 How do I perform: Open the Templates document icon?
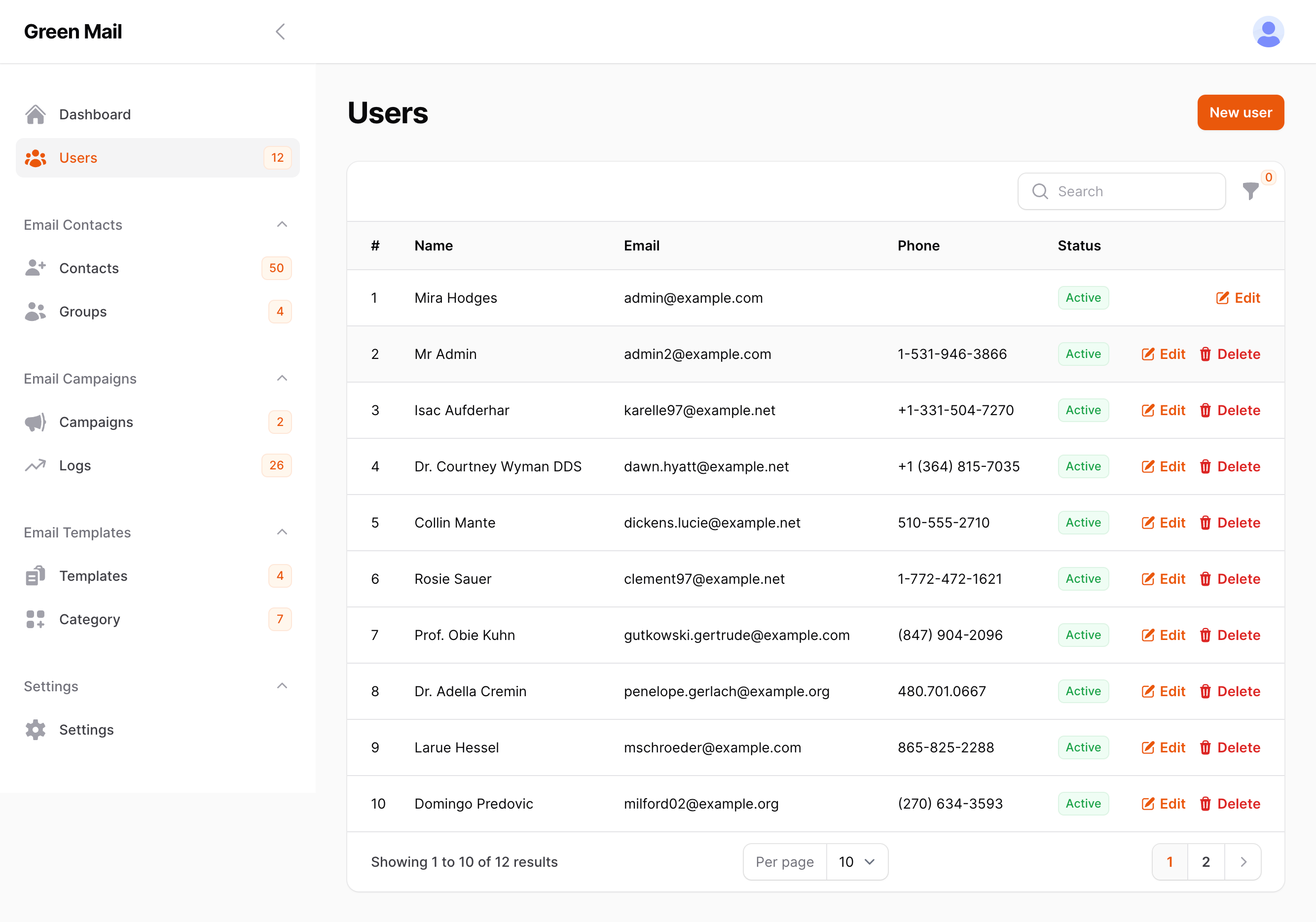coord(36,576)
